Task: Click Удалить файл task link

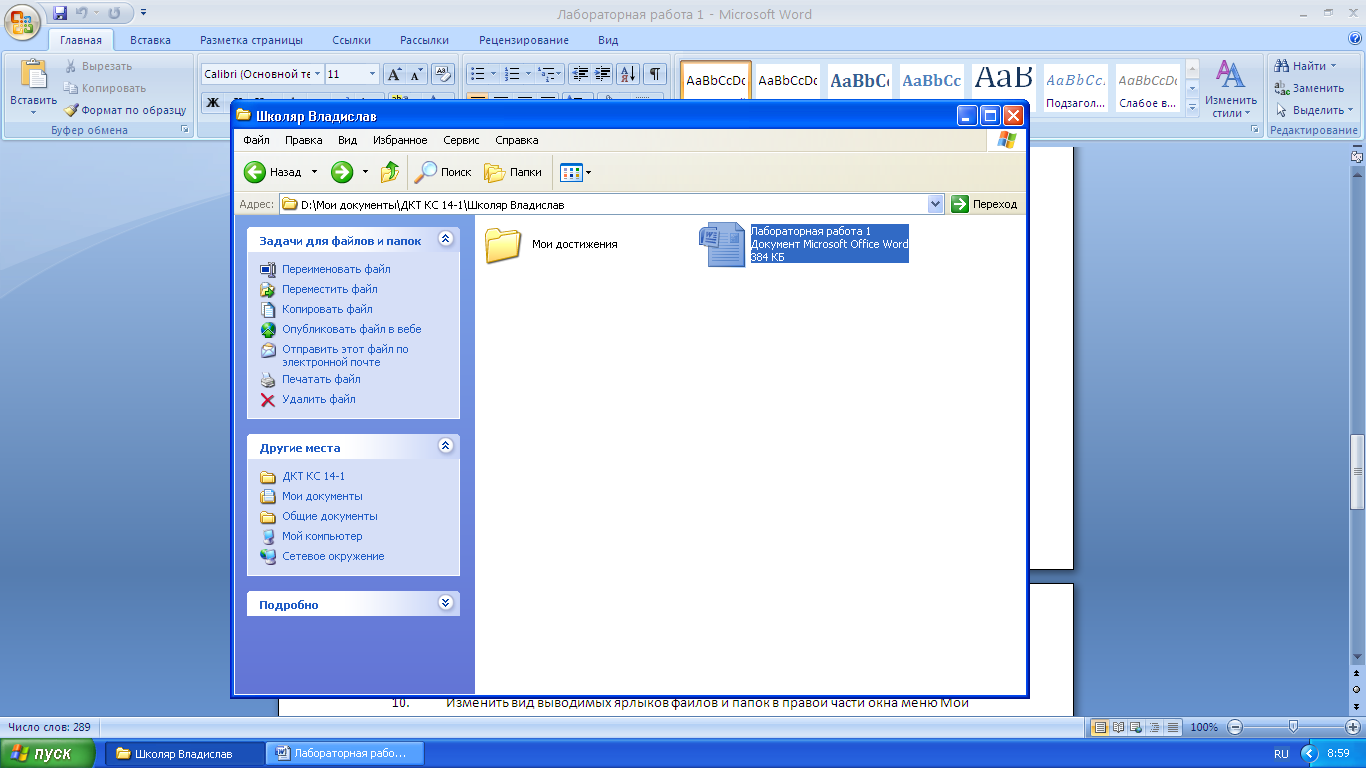Action: tap(307, 399)
